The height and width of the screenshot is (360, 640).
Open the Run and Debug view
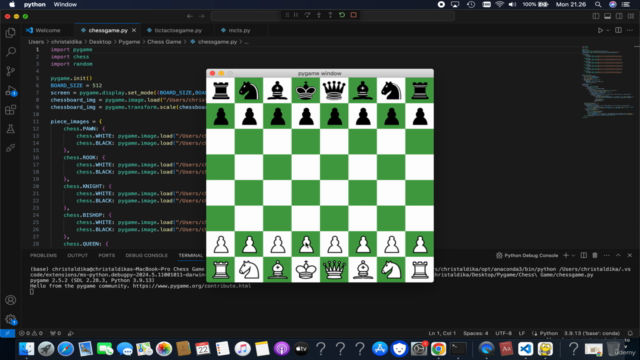click(x=11, y=91)
